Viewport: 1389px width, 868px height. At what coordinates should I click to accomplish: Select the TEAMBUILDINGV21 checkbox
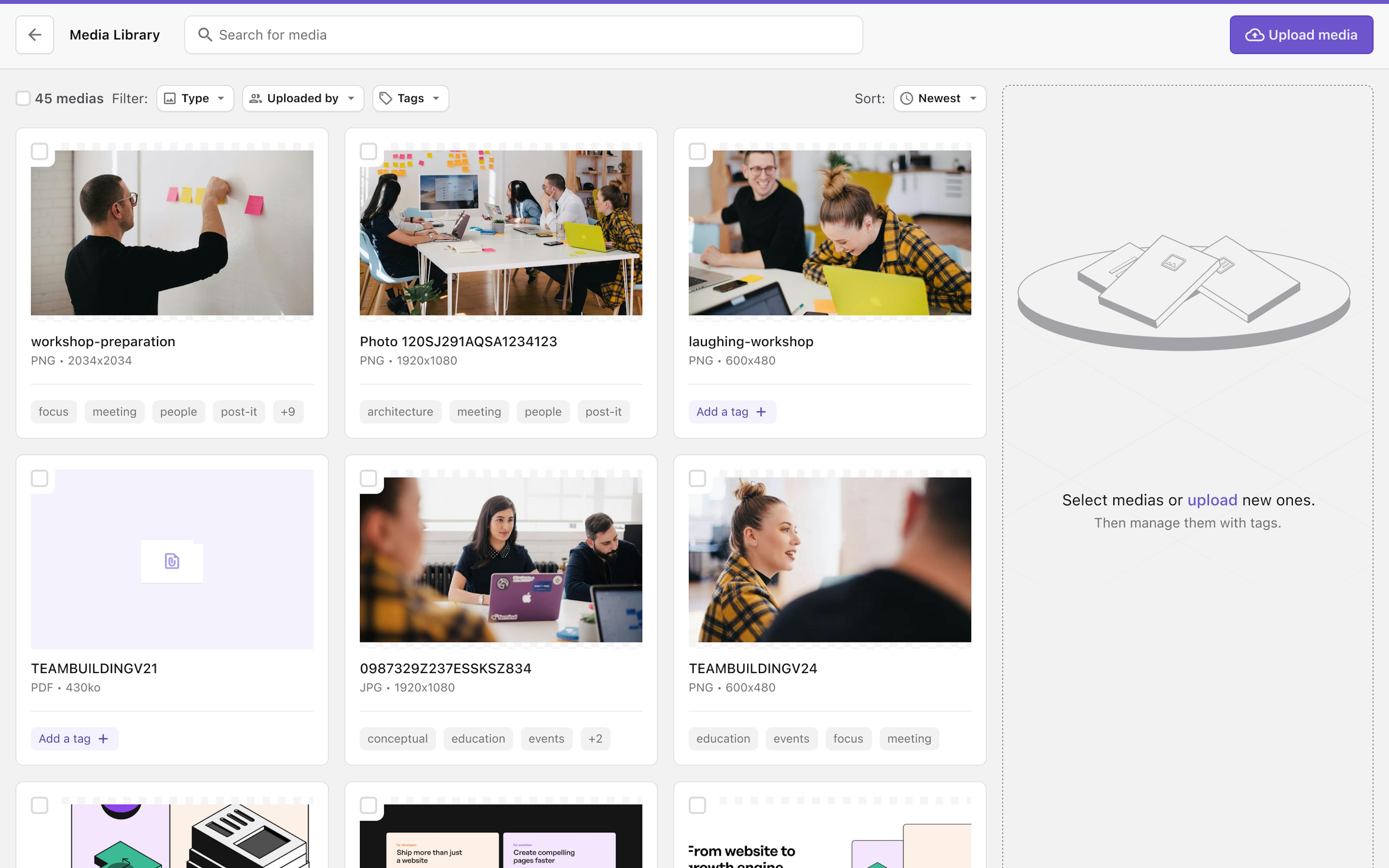tap(39, 478)
